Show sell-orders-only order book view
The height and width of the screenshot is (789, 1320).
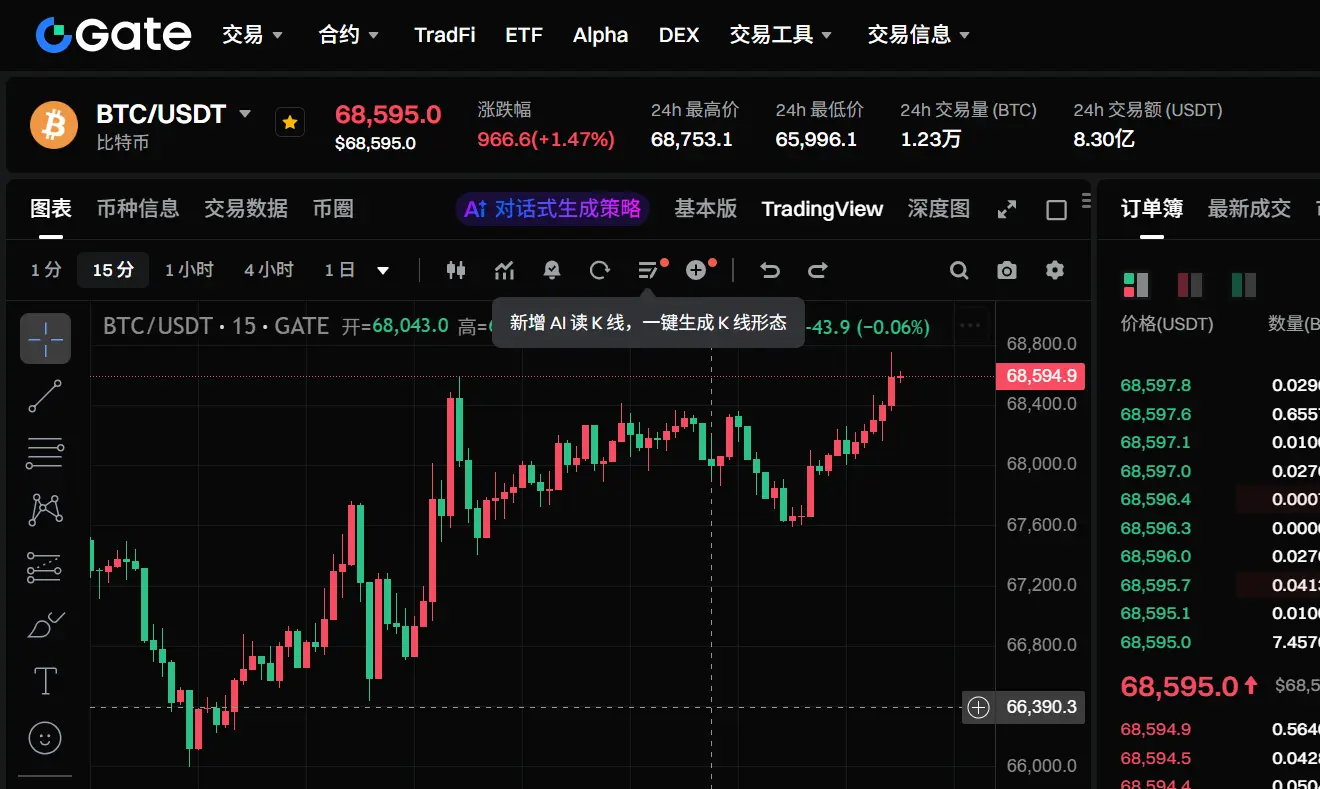click(1190, 285)
